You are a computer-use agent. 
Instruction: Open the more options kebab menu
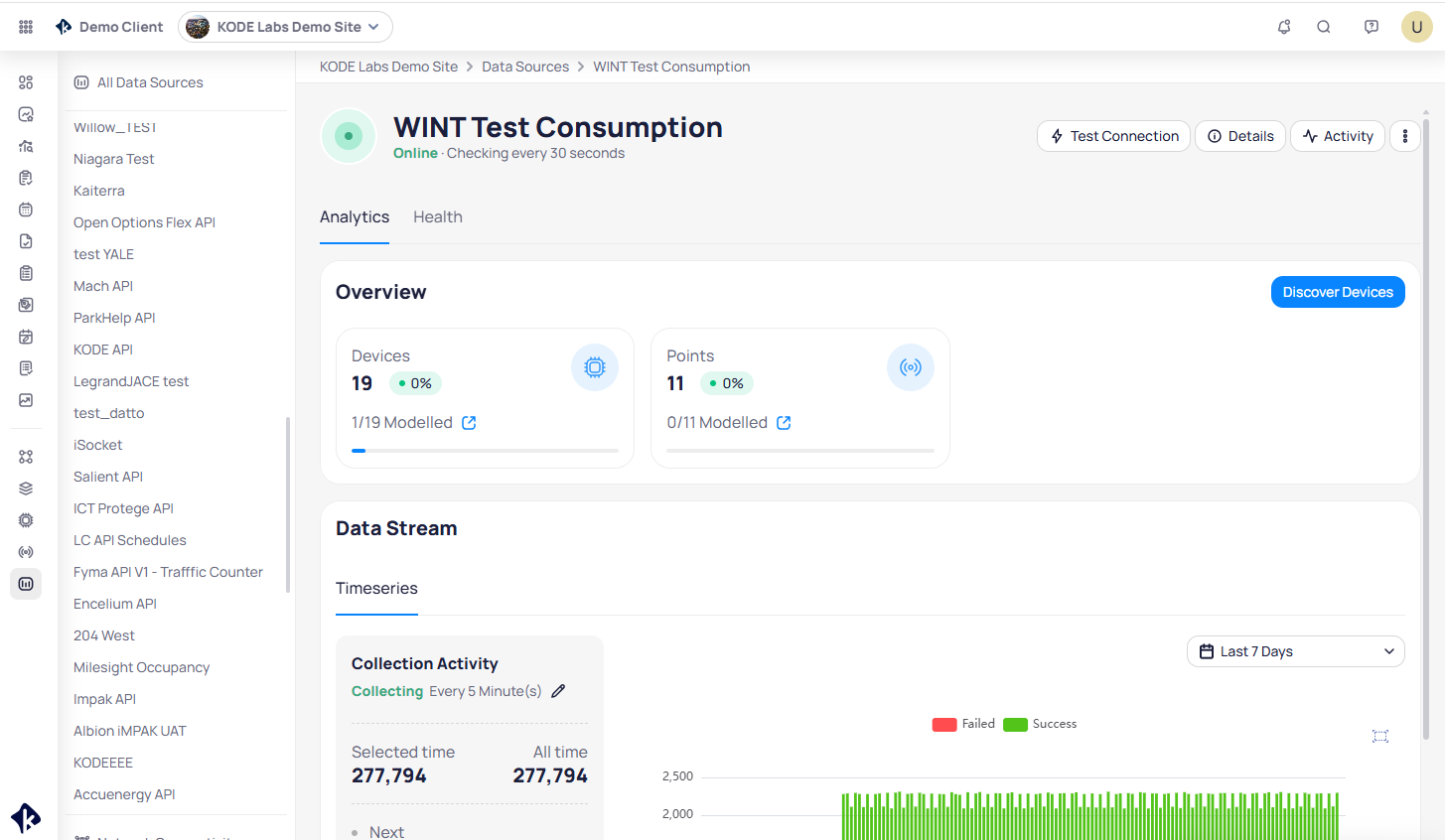(1405, 136)
